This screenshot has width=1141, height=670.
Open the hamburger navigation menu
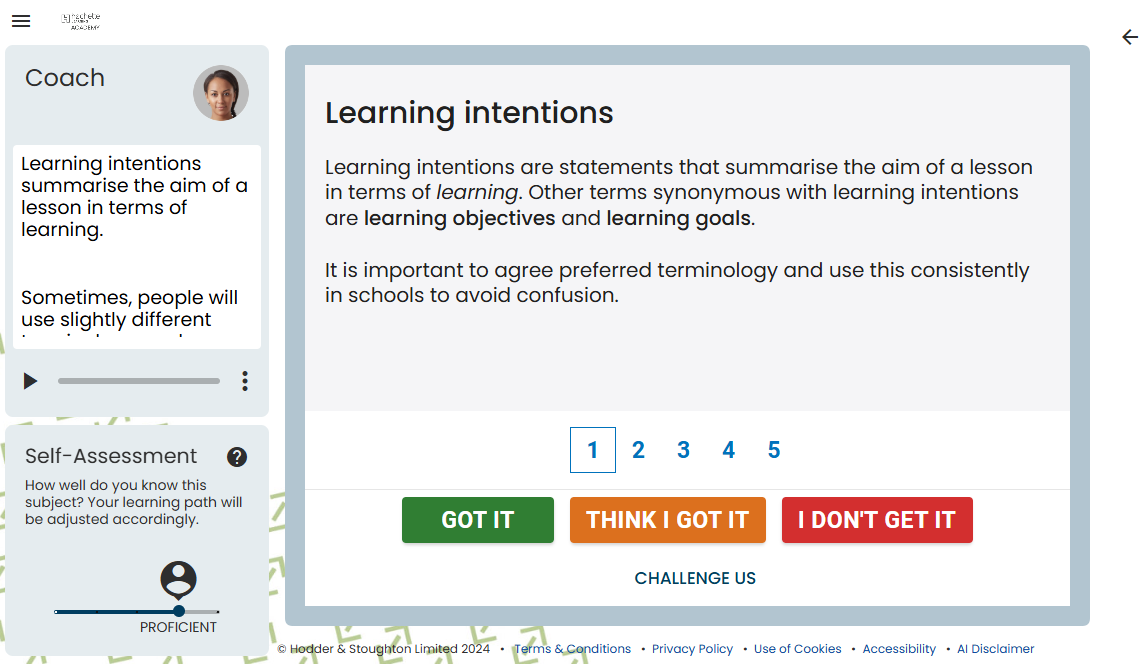pyautogui.click(x=21, y=21)
